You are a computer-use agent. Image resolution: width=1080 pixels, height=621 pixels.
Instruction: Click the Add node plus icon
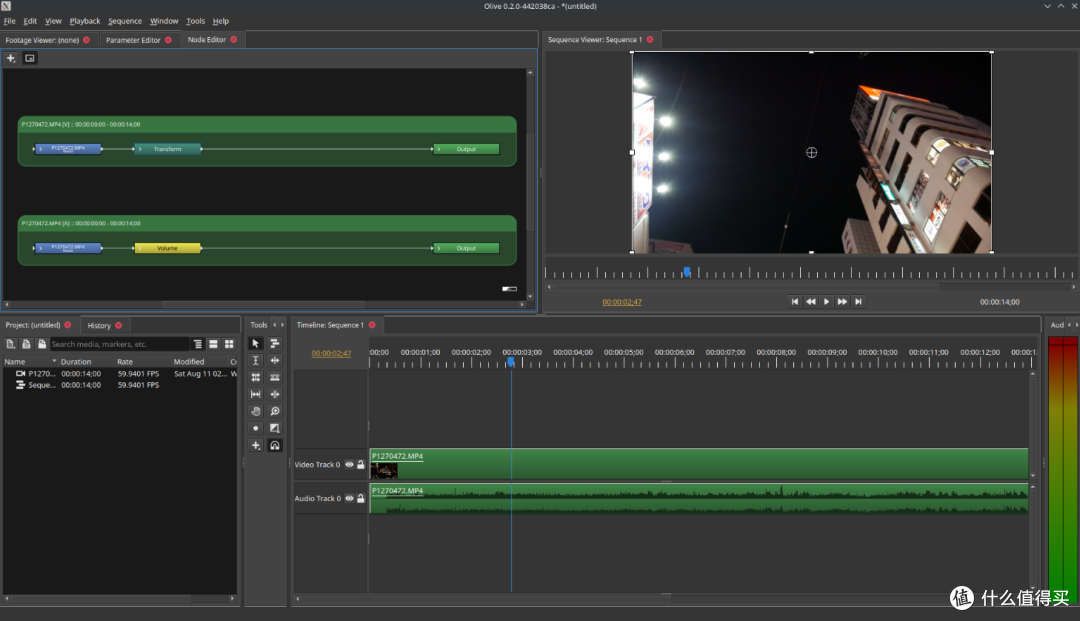pos(10,59)
